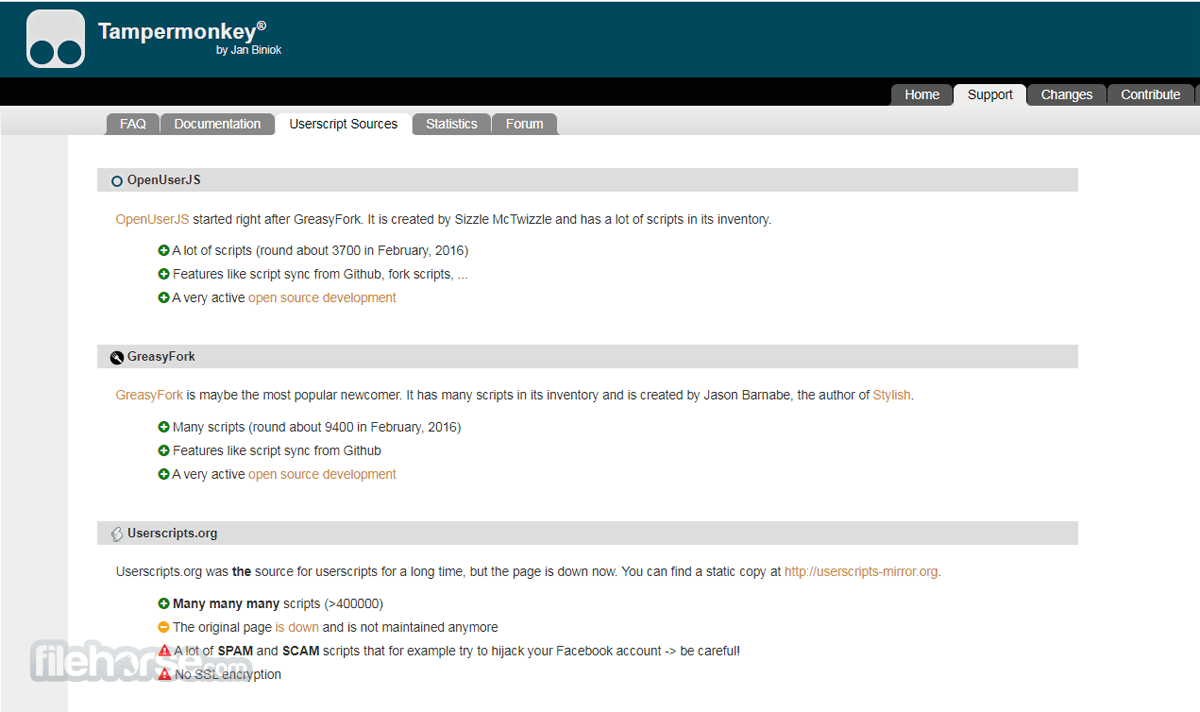Follow the GreasyFork link in the description

coord(149,395)
